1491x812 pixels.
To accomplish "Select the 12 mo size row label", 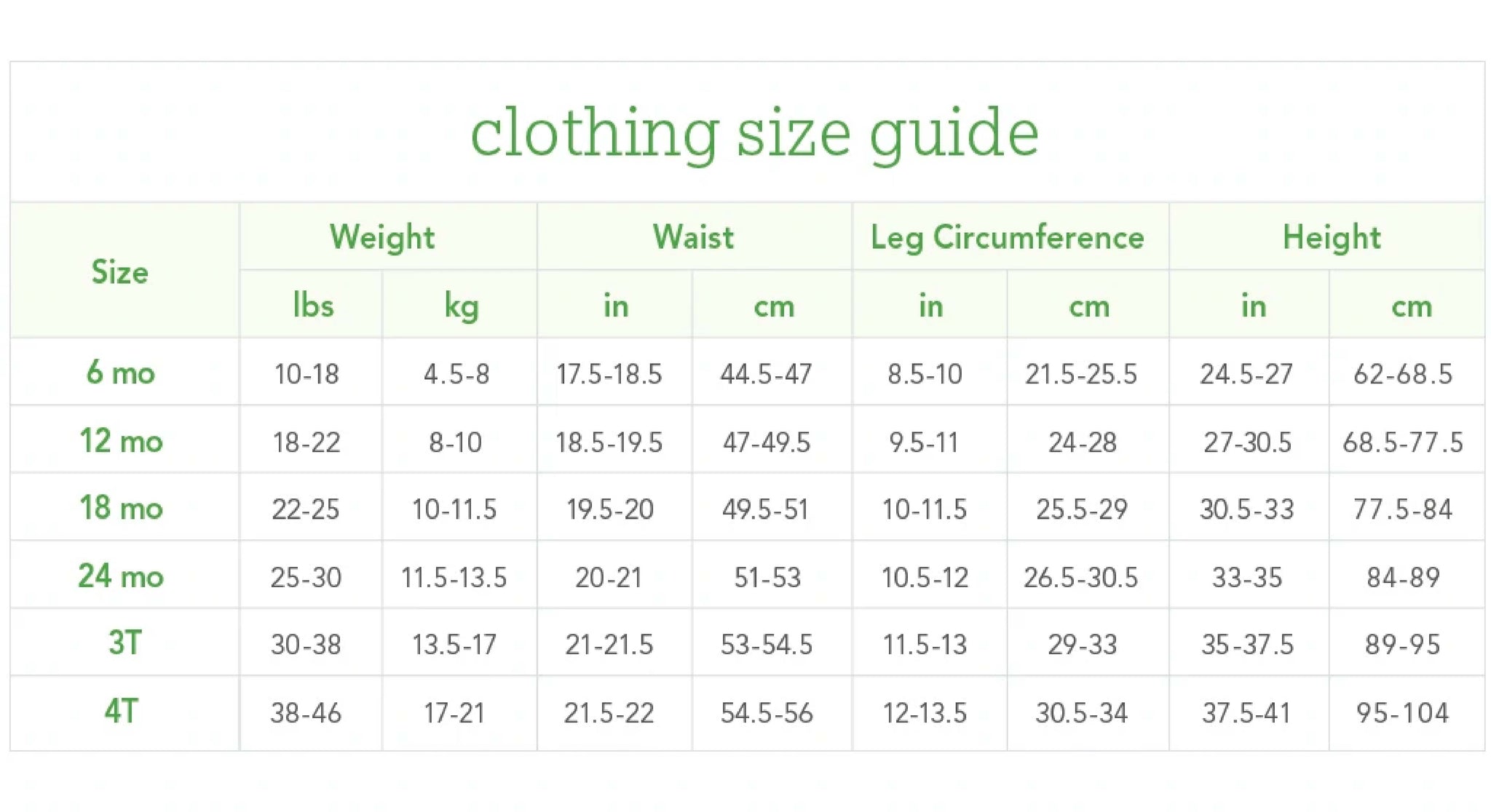I will [x=121, y=441].
